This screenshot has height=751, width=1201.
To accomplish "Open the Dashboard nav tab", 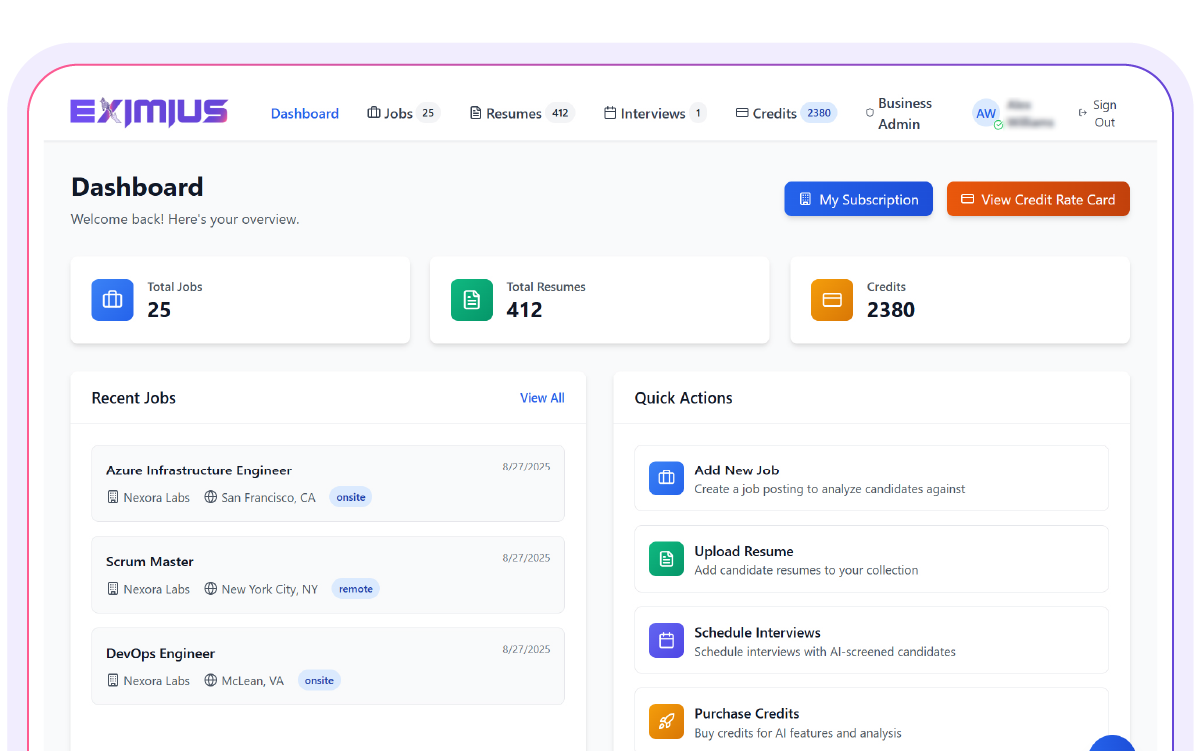I will 305,114.
